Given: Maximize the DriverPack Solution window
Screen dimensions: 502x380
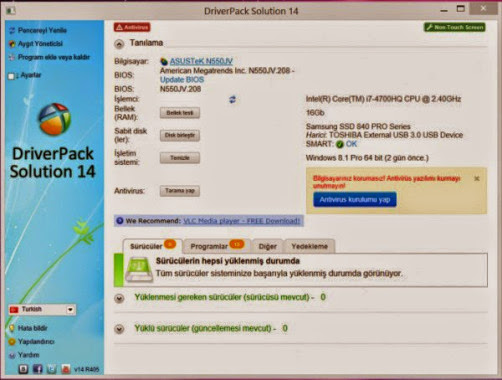Looking at the screenshot, I should (461, 9).
